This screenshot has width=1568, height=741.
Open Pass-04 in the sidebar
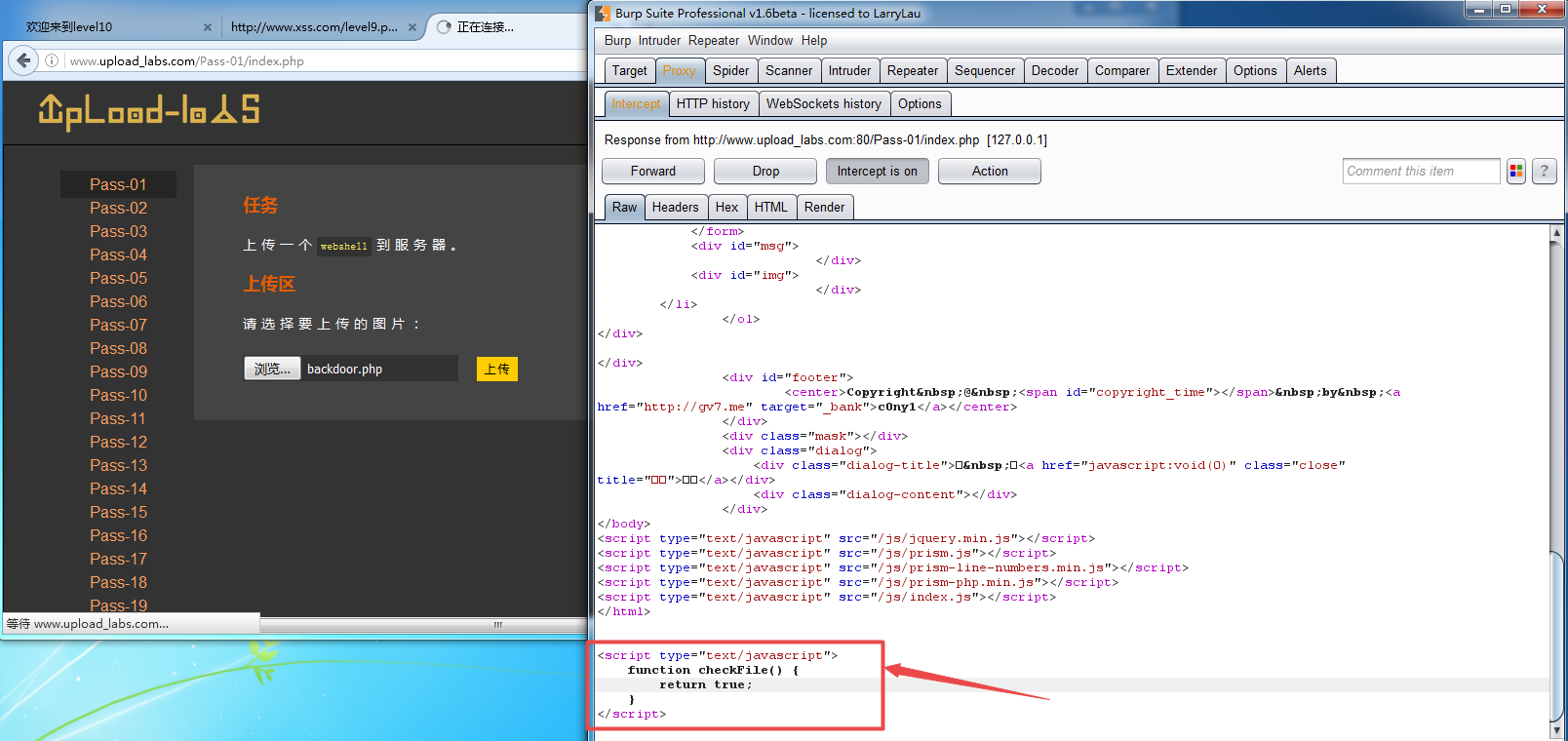pos(118,254)
